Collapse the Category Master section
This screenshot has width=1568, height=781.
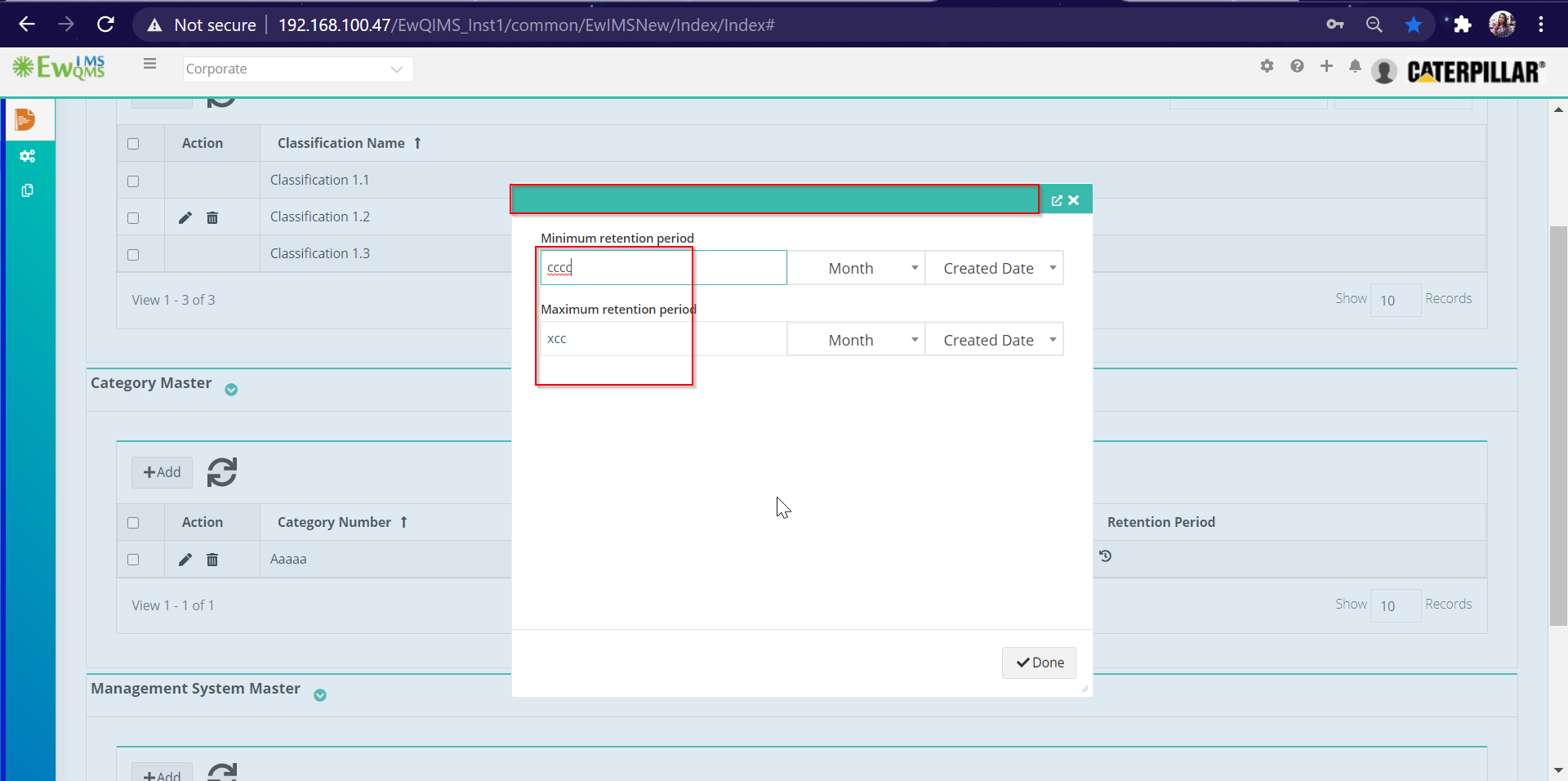[x=231, y=390]
